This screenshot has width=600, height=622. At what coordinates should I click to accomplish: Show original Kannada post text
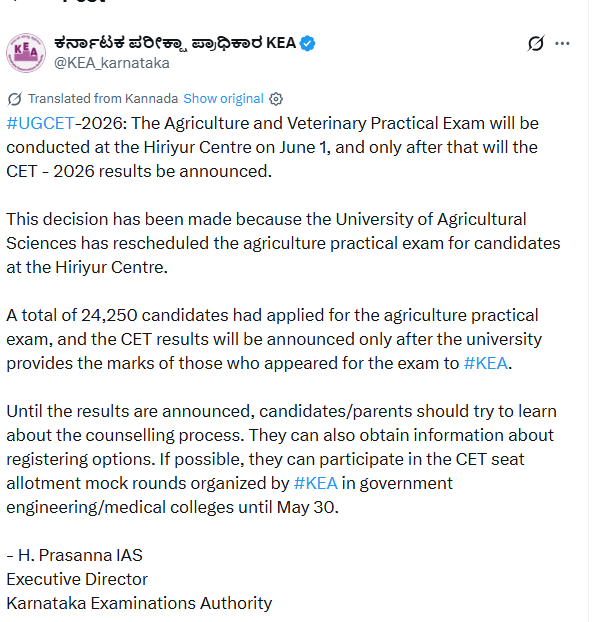click(223, 98)
